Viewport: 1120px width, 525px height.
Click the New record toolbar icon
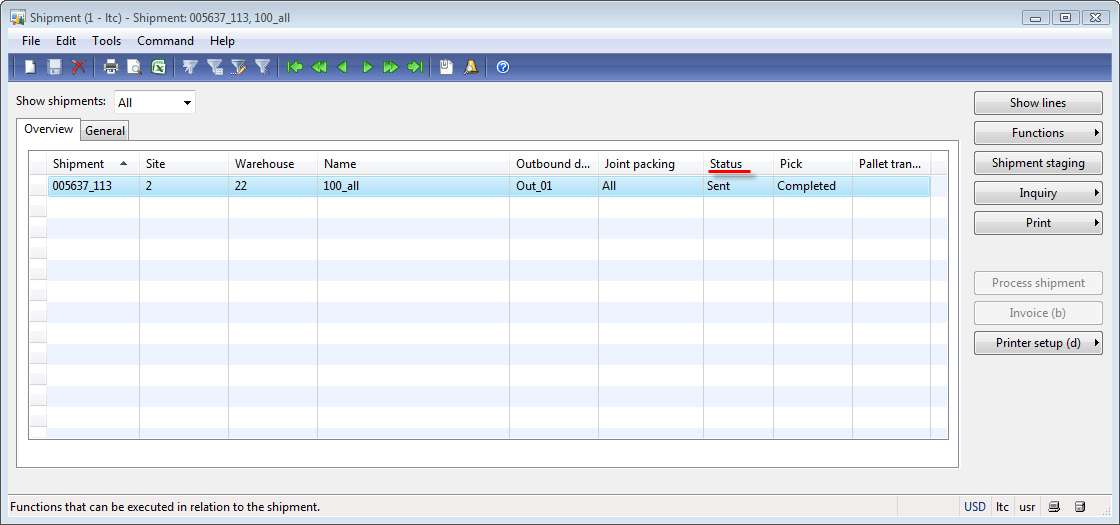(30, 67)
